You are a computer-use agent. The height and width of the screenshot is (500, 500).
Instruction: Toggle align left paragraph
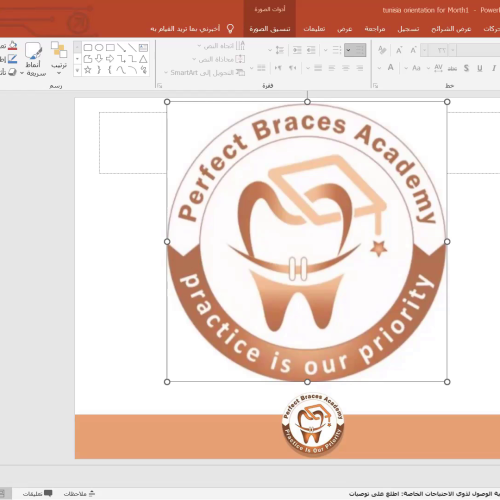click(x=332, y=68)
